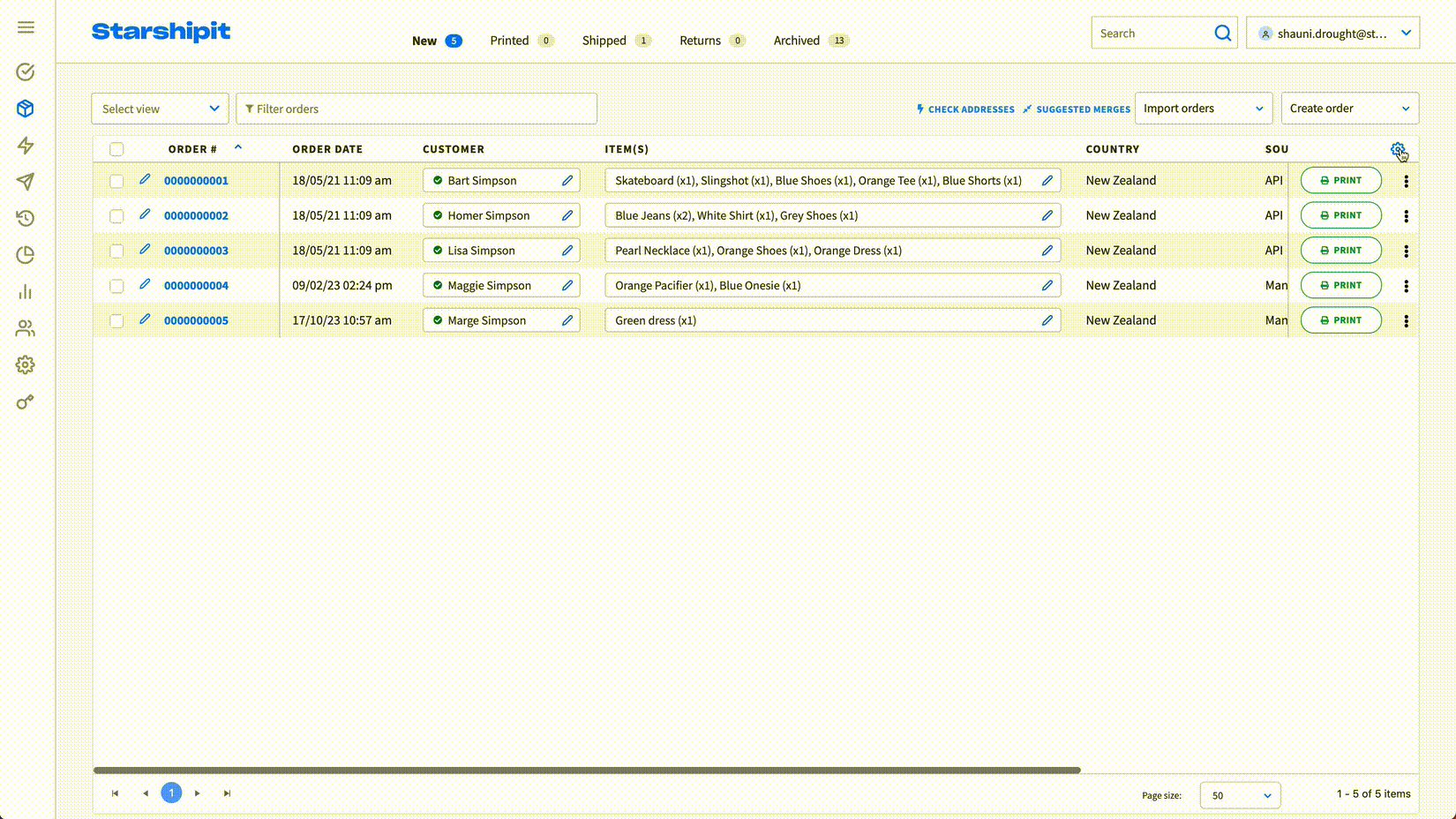
Task: Edit order 0000000003 pencil icon
Action: coord(145,250)
